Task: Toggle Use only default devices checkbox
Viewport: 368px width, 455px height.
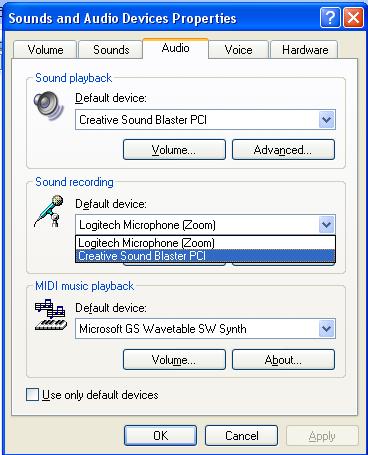Action: (32, 395)
